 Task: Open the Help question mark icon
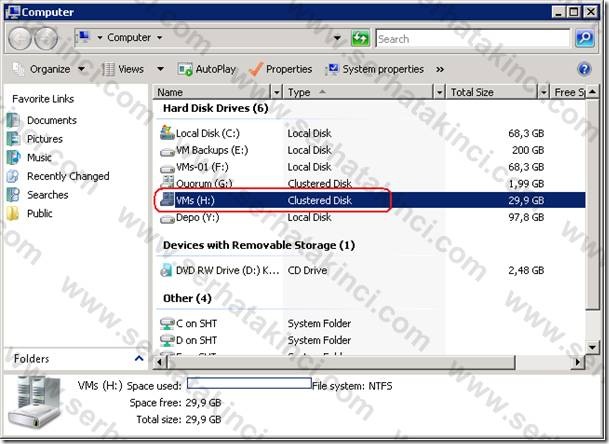pyautogui.click(x=584, y=69)
